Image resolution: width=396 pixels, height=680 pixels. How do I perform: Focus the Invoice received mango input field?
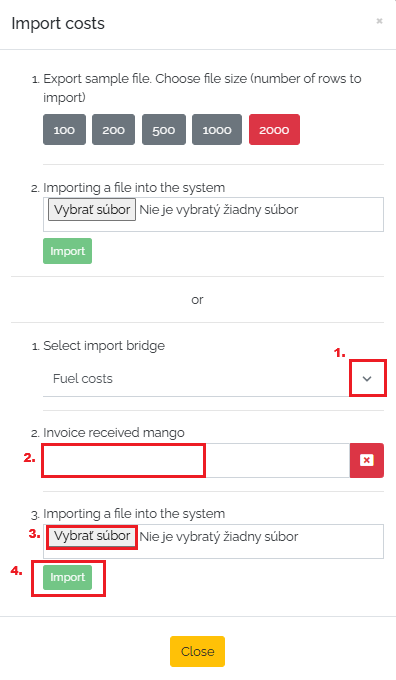[x=196, y=460]
